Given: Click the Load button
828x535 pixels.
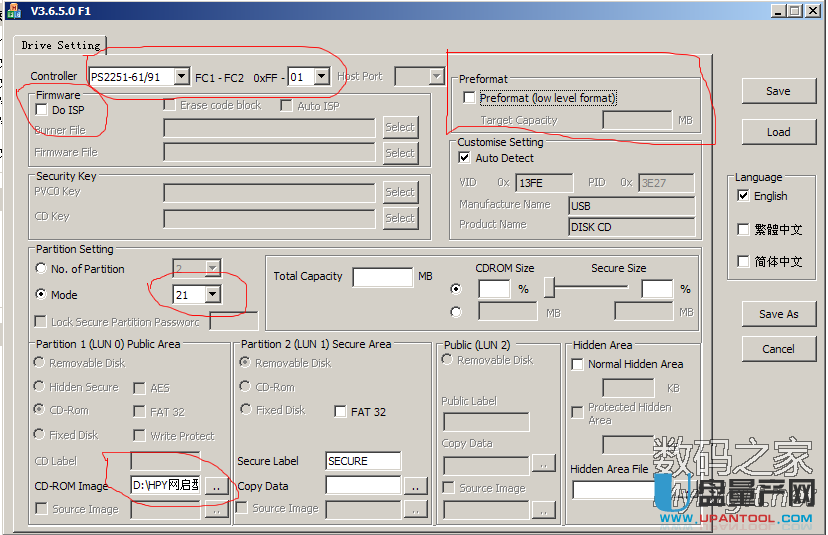Looking at the screenshot, I should point(778,132).
